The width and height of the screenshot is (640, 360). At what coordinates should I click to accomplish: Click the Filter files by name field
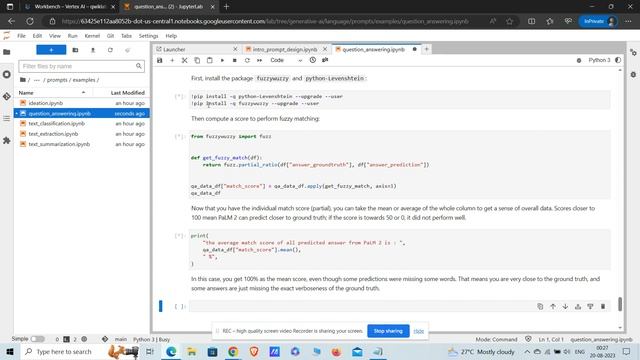(x=81, y=66)
